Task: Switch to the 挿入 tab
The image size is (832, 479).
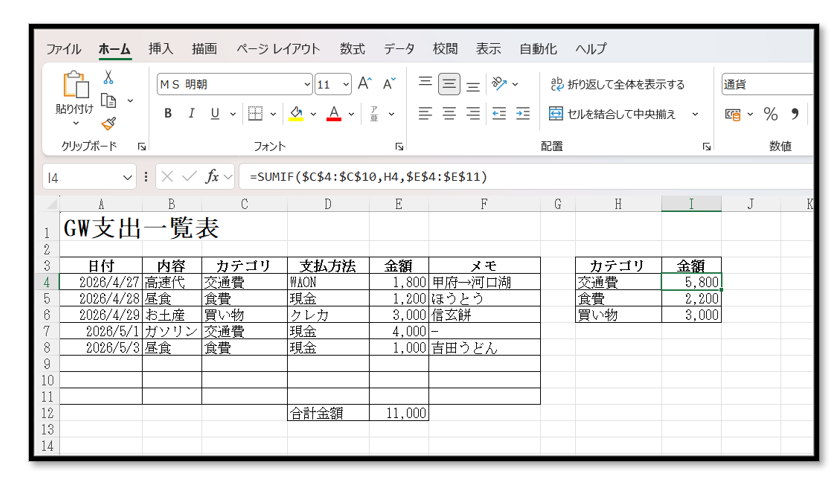Action: point(160,49)
